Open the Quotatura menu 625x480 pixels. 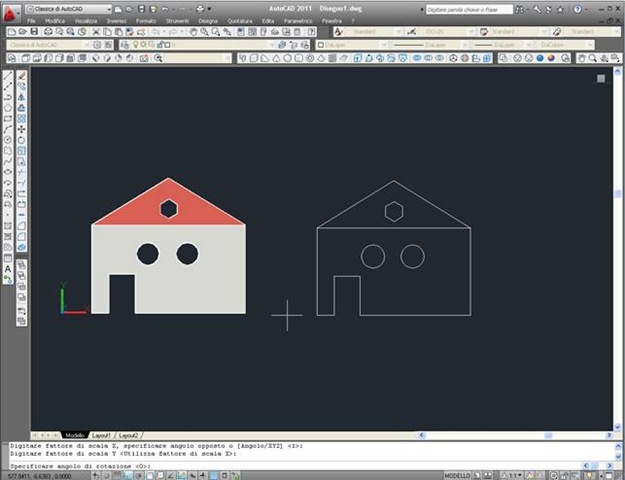pyautogui.click(x=237, y=20)
